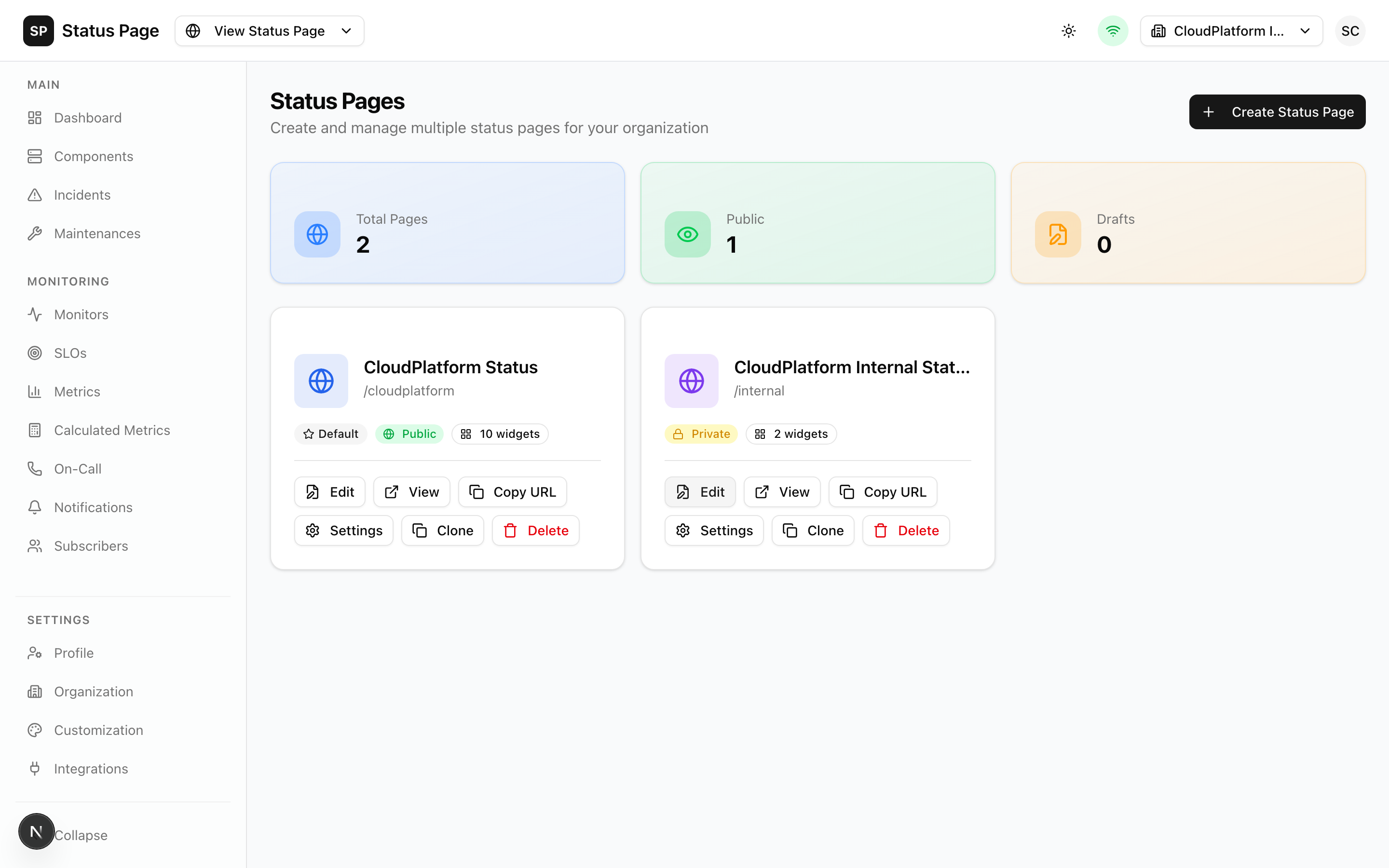This screenshot has height=868, width=1389.
Task: Click the Dashboard icon in the sidebar
Action: [x=35, y=118]
